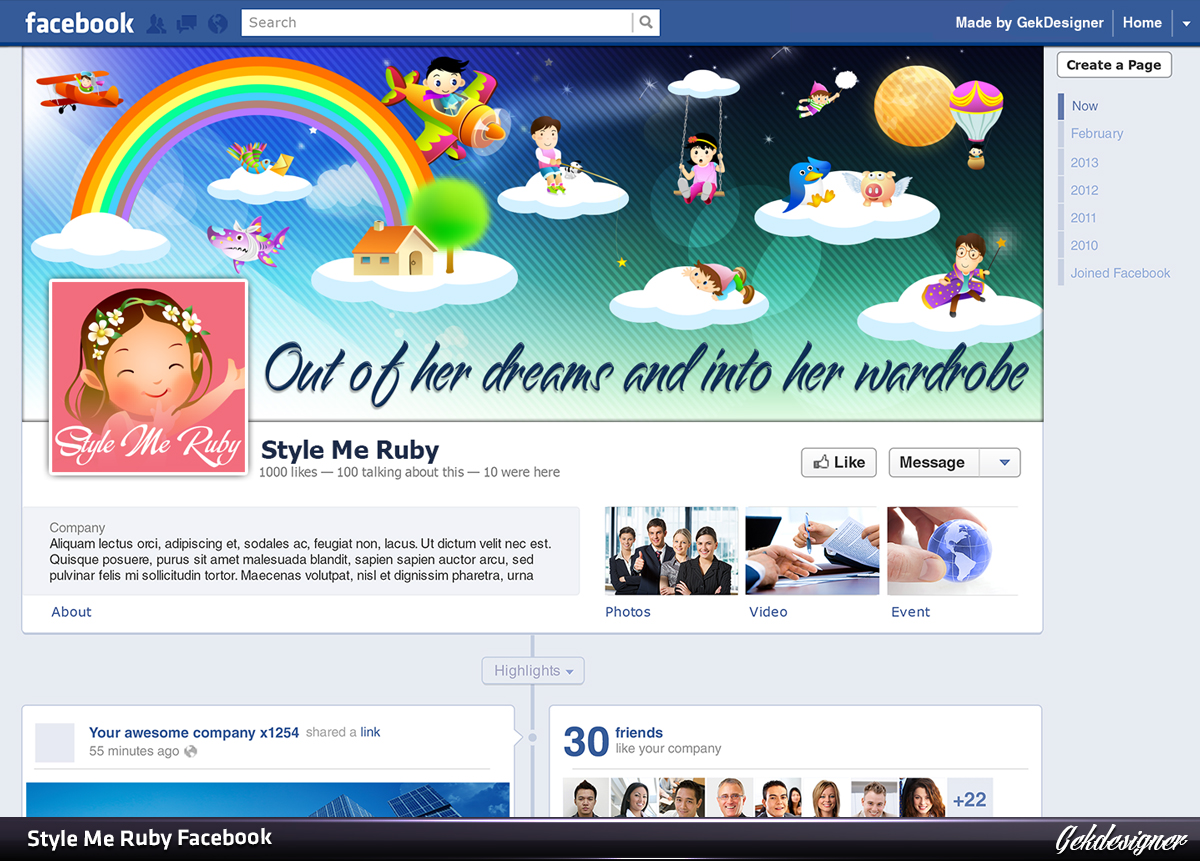Open the Style Me Ruby profile picture
The width and height of the screenshot is (1200, 861).
(148, 378)
